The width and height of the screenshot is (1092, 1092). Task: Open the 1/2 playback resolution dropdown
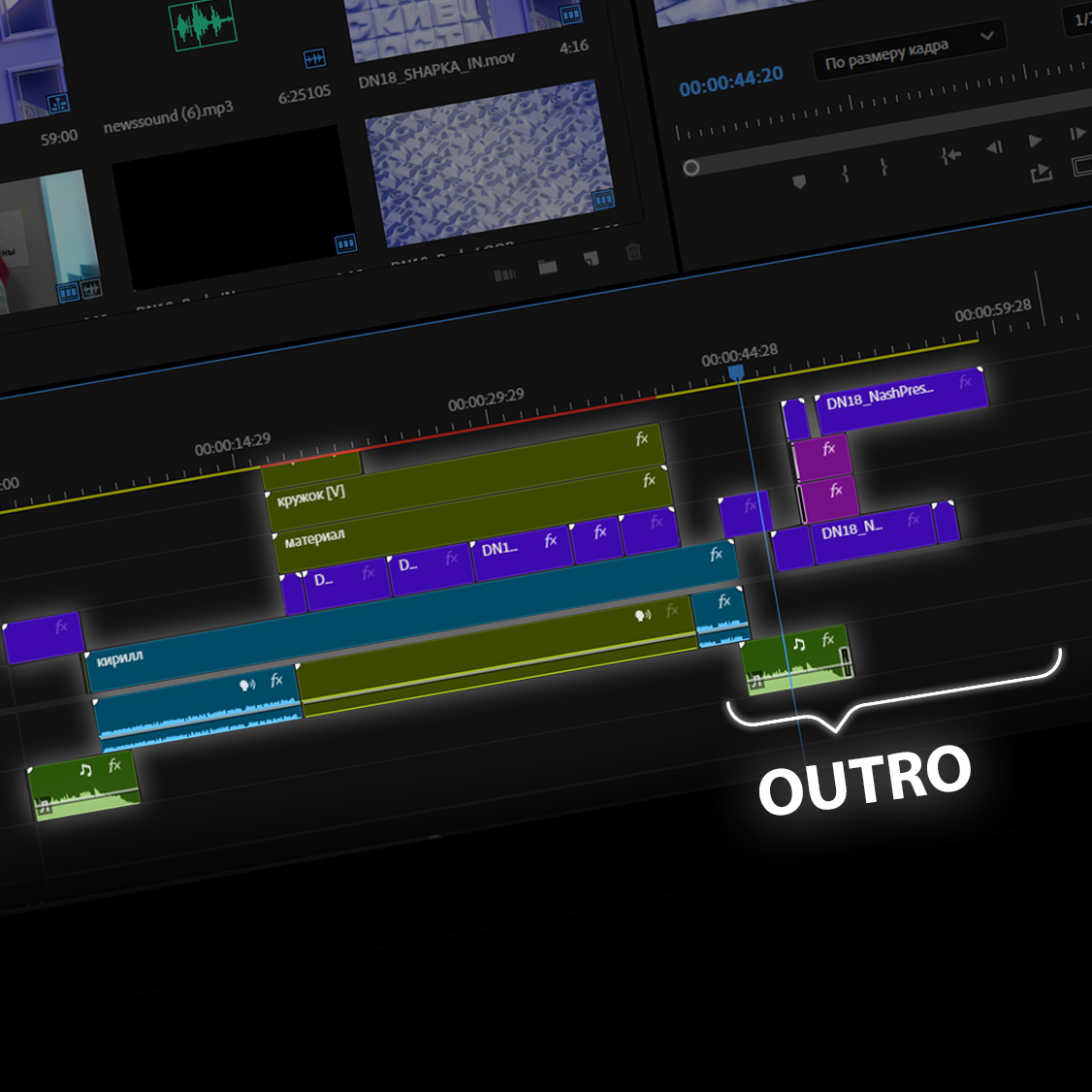click(1081, 18)
